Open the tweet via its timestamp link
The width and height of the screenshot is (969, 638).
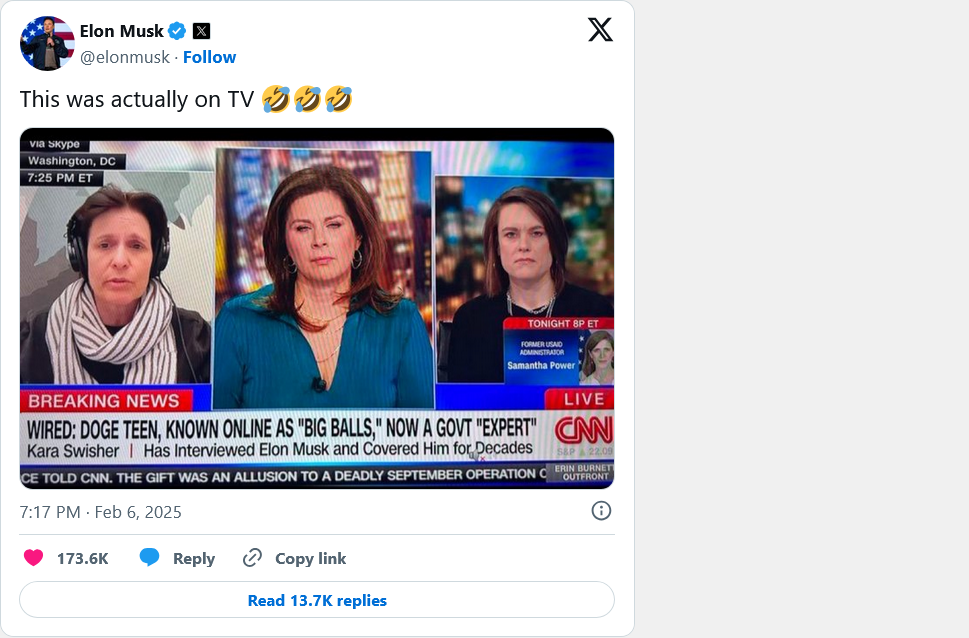coord(101,511)
